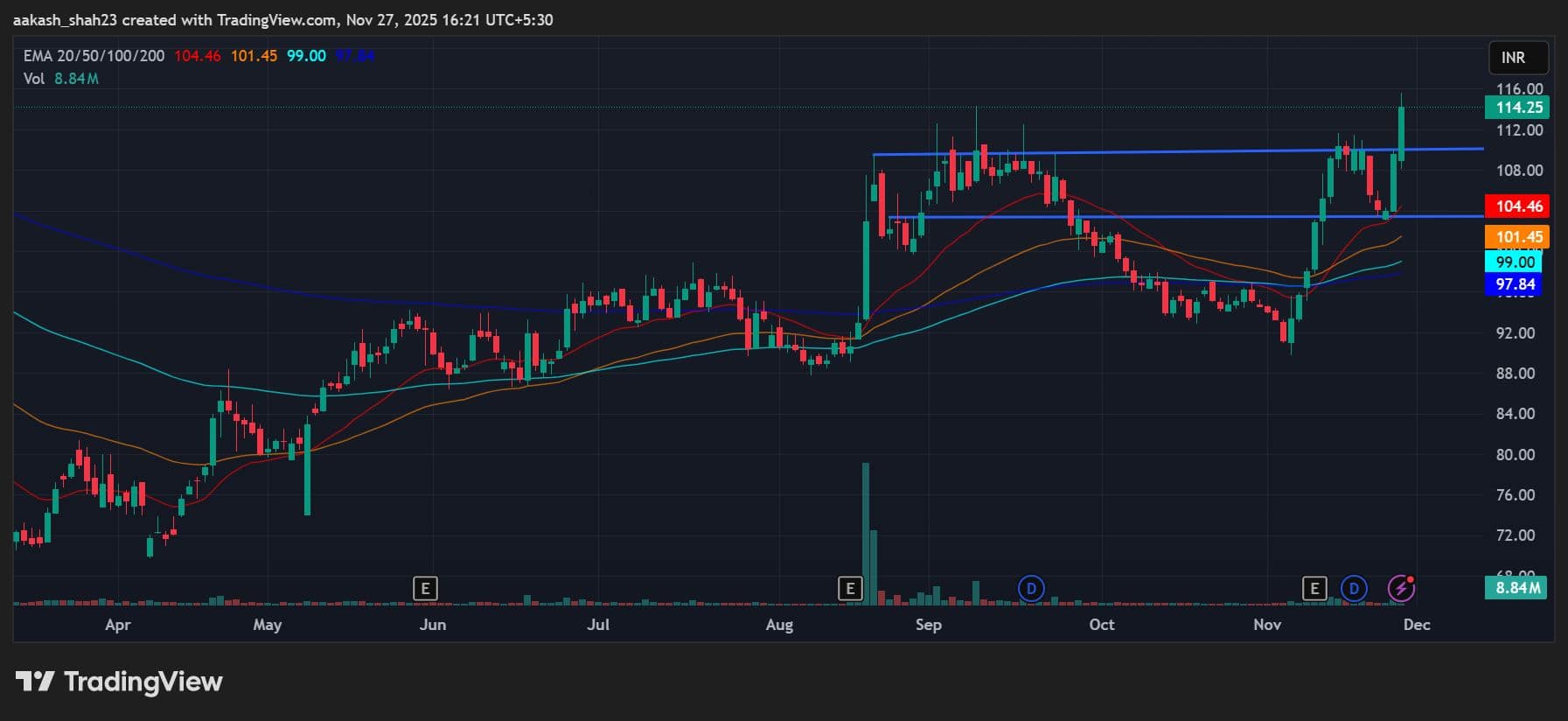Click the orange 101.45 price axis tag

[1516, 237]
